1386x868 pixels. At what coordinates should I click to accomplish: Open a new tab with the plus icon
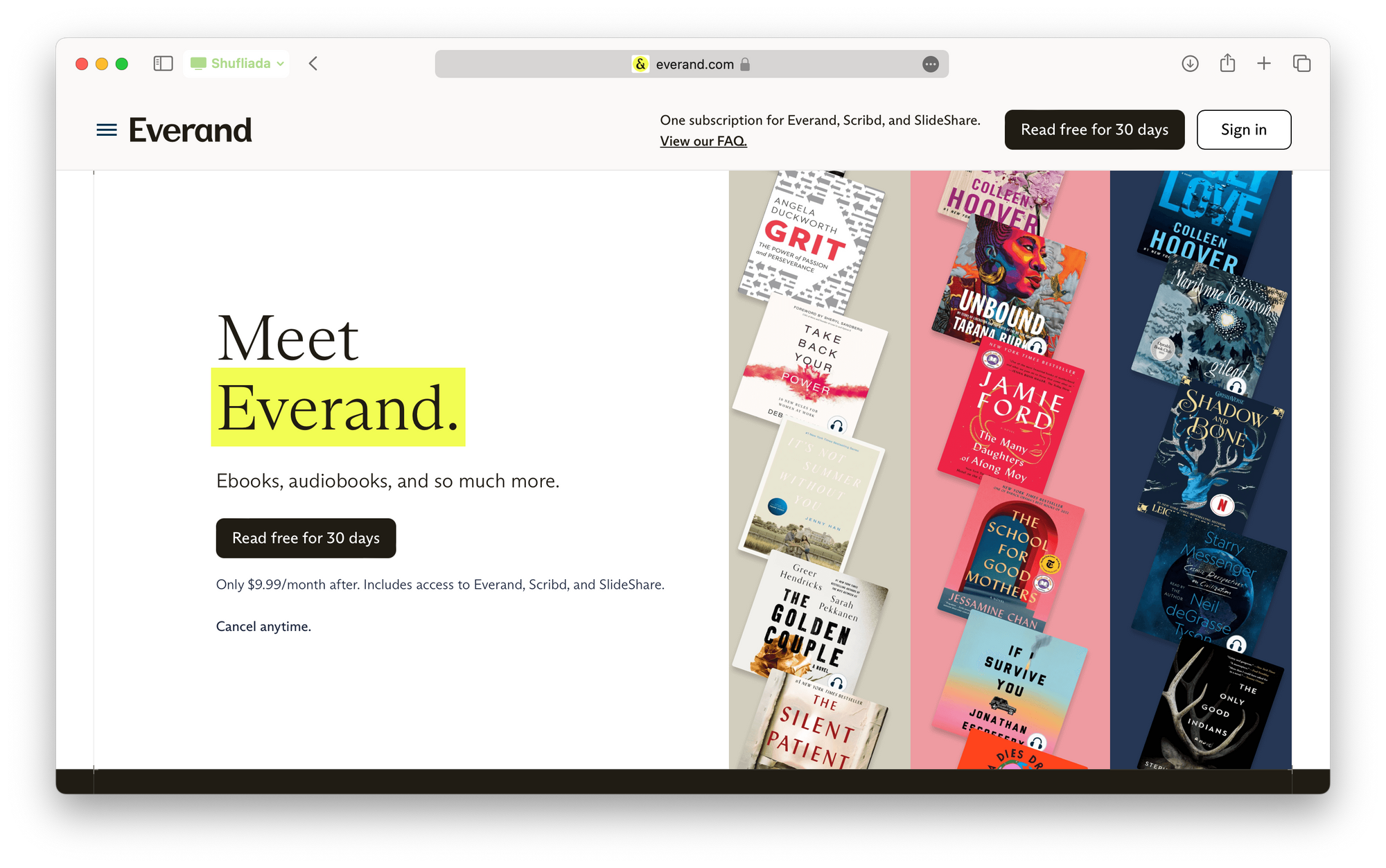[x=1264, y=64]
